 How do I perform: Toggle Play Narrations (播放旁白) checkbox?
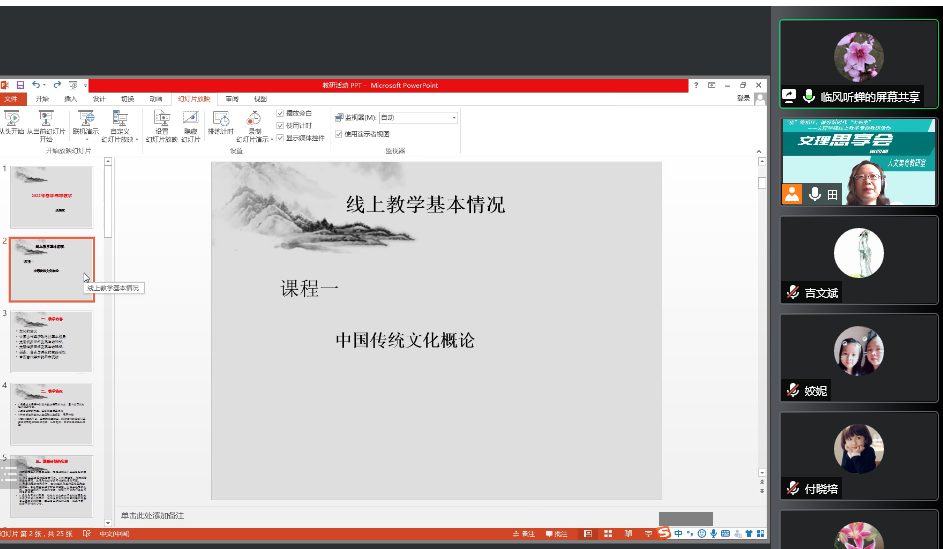tap(281, 114)
